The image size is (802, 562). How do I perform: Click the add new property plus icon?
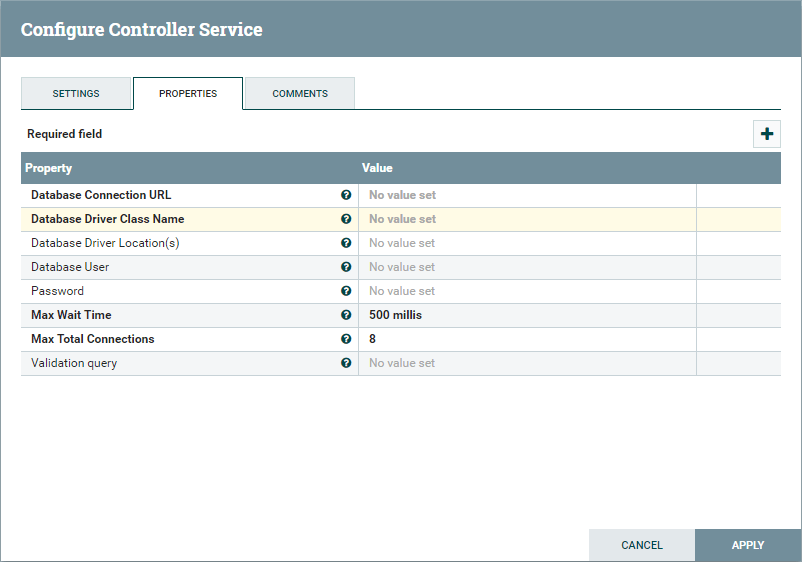coord(767,134)
